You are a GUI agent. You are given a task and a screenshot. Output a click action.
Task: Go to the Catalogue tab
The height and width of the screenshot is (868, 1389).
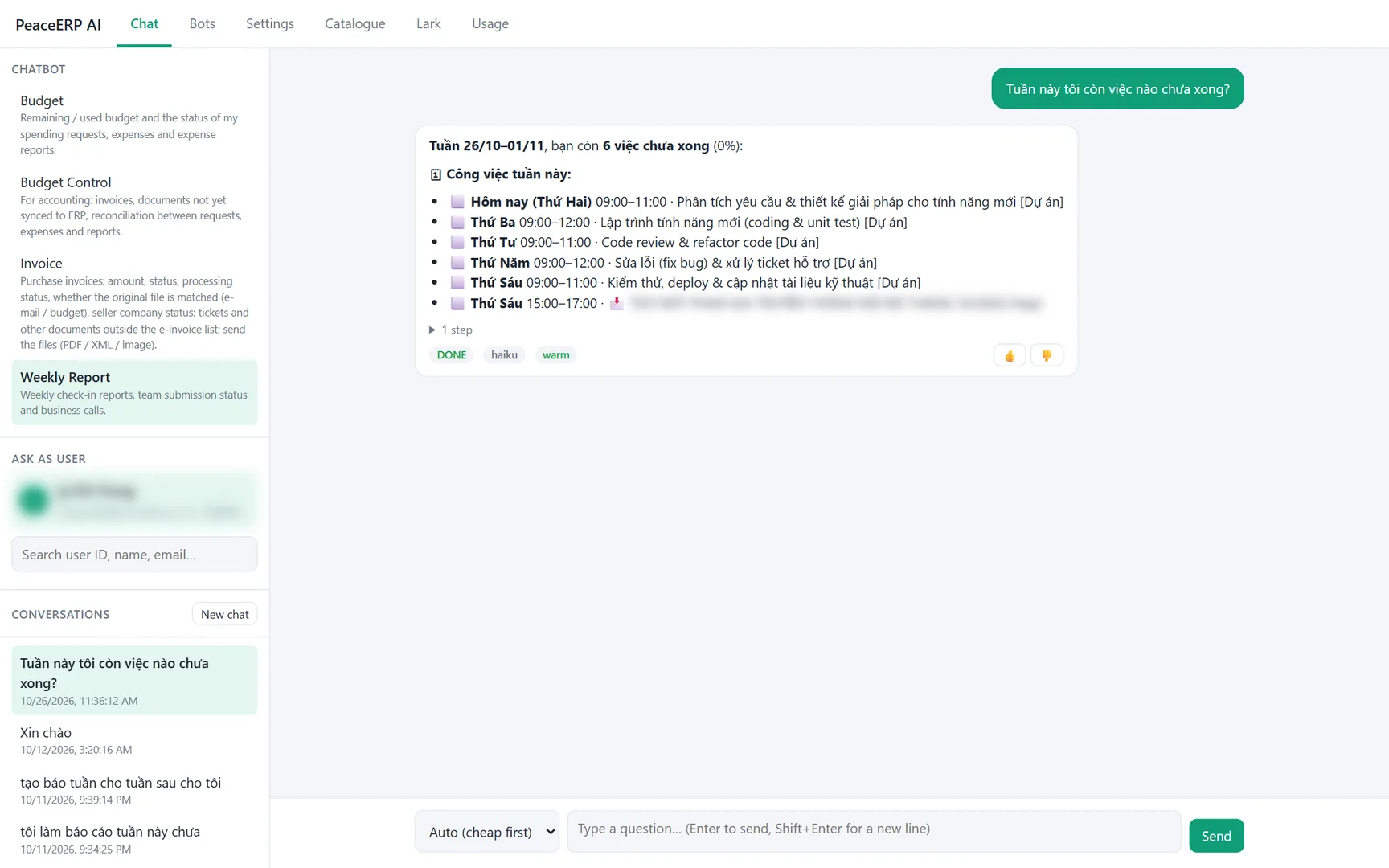(x=355, y=23)
